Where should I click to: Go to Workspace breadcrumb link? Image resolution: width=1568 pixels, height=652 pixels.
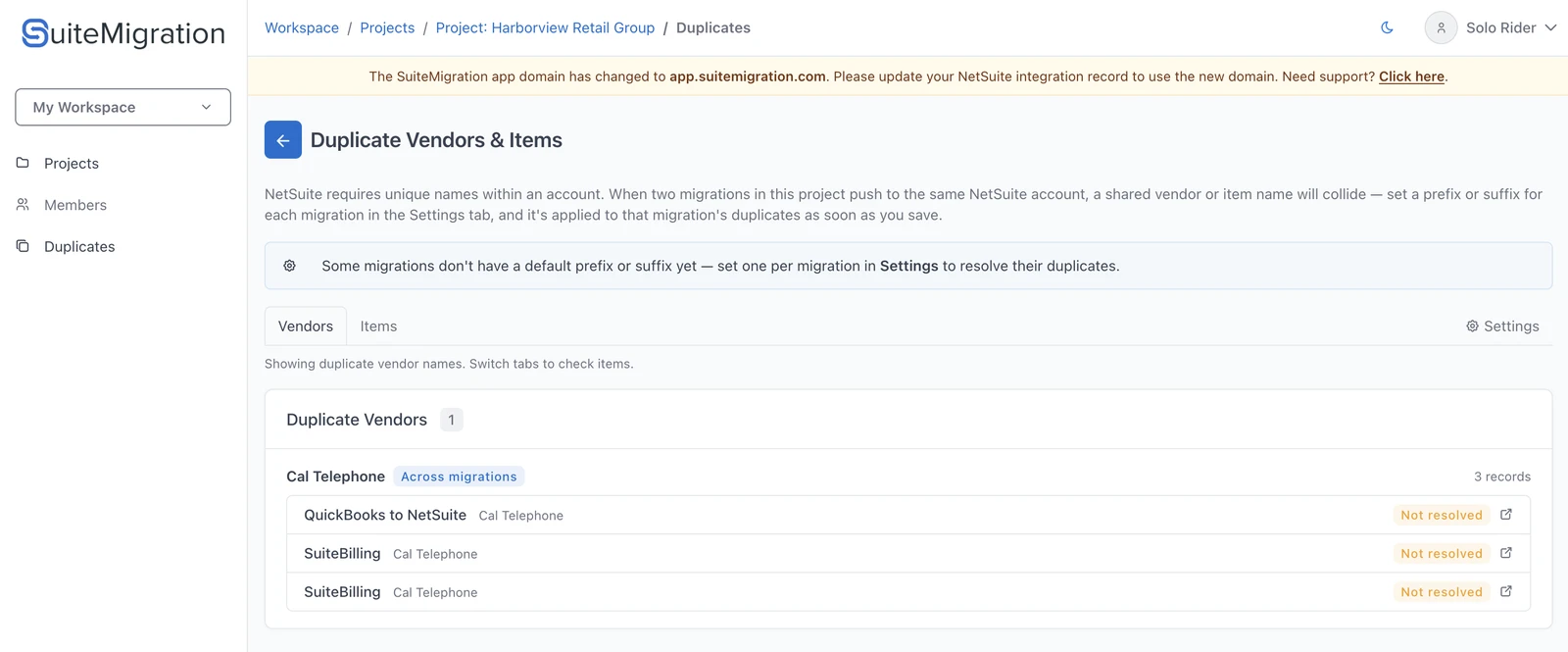click(302, 27)
